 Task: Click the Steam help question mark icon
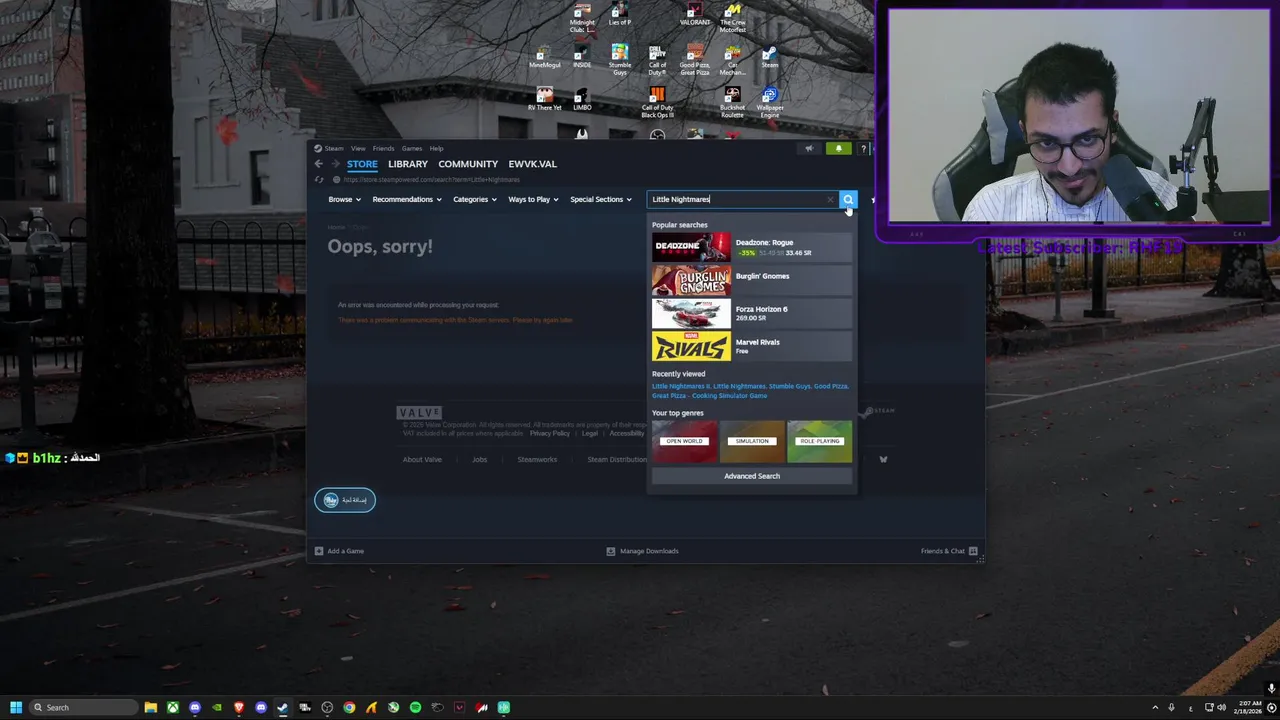click(863, 149)
